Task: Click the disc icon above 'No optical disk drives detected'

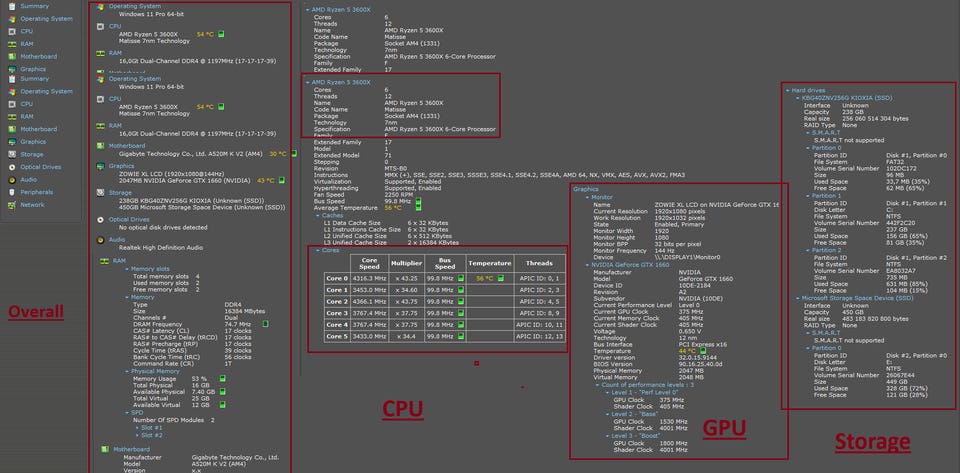Action: coord(100,219)
